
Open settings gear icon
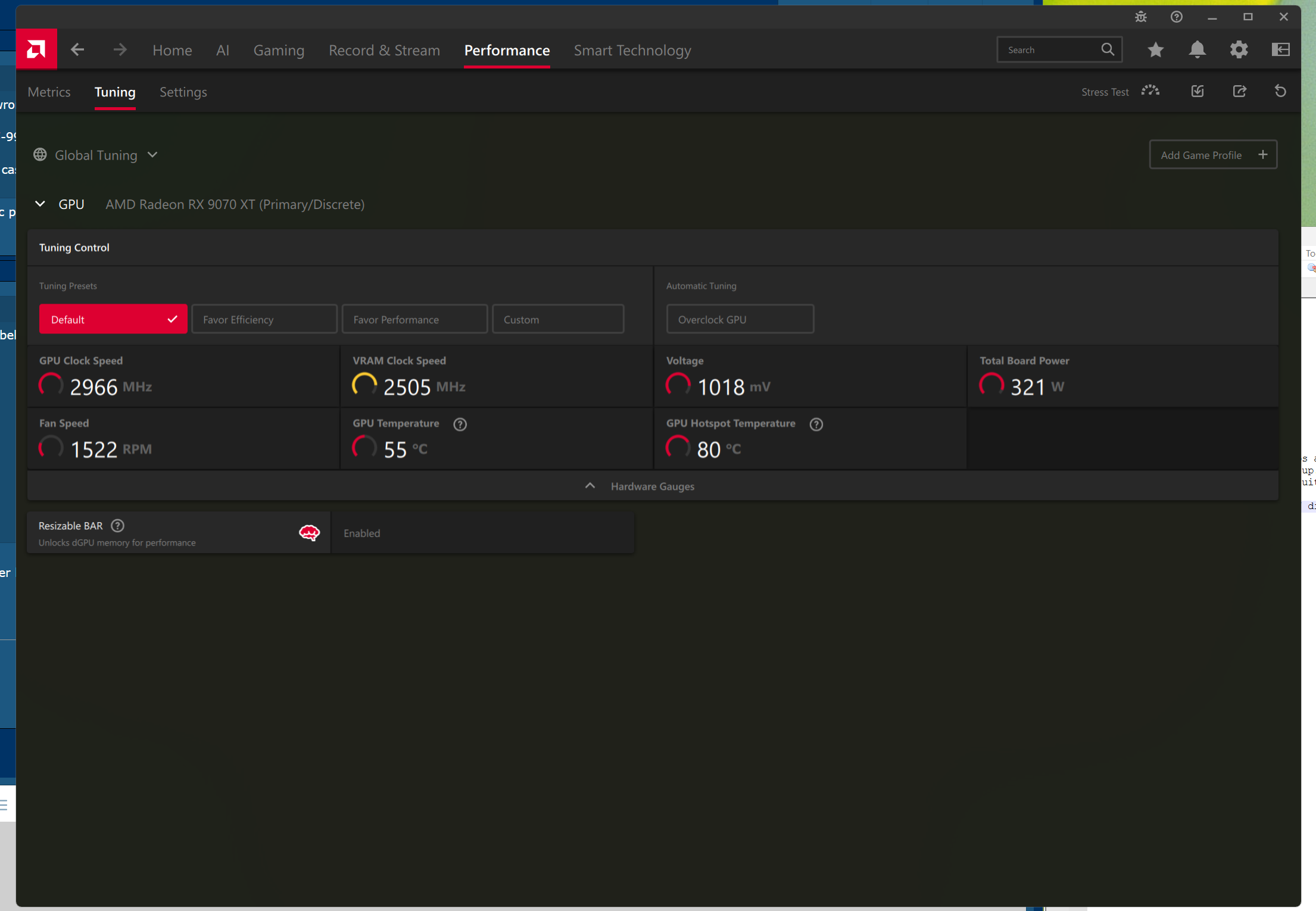[x=1239, y=49]
